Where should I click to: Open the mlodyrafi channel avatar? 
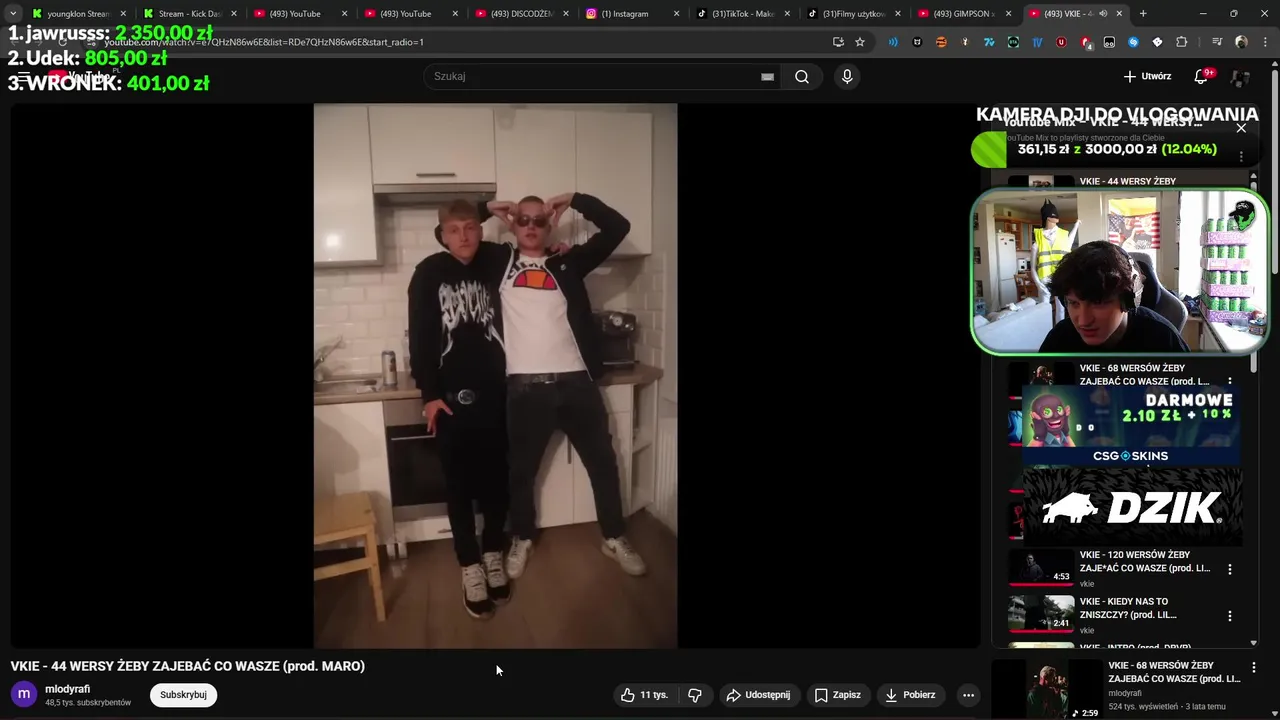24,694
